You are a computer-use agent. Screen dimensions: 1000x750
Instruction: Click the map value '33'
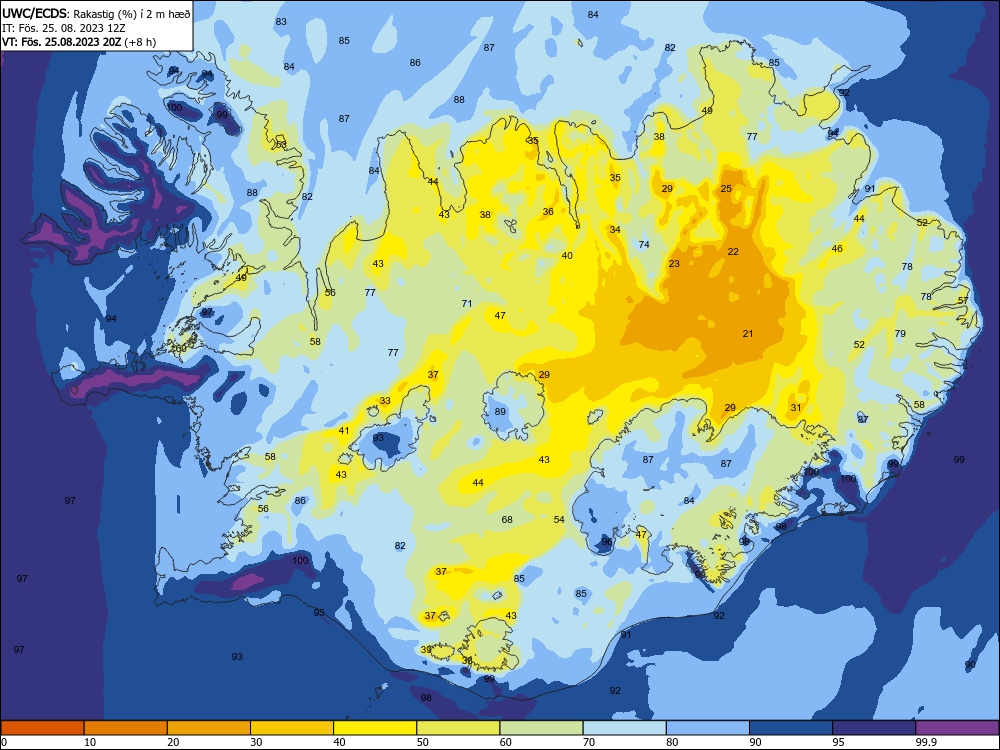click(385, 401)
